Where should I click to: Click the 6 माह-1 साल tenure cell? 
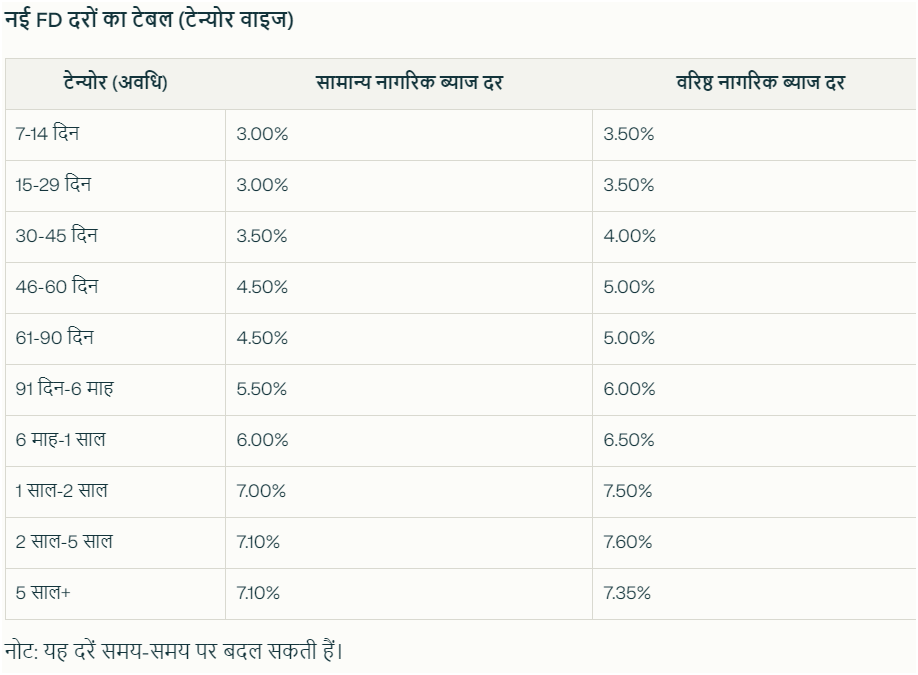tap(60, 440)
